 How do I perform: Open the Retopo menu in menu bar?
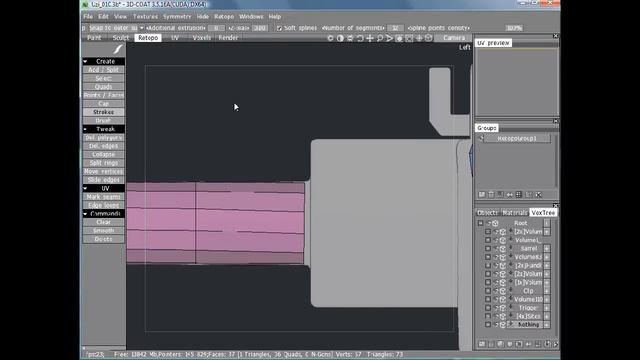[x=224, y=17]
